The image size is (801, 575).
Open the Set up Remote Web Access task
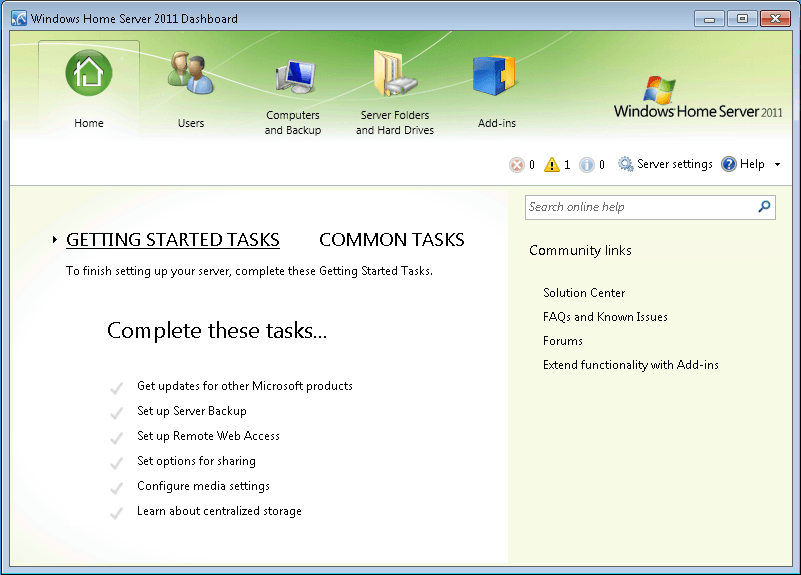click(x=208, y=436)
